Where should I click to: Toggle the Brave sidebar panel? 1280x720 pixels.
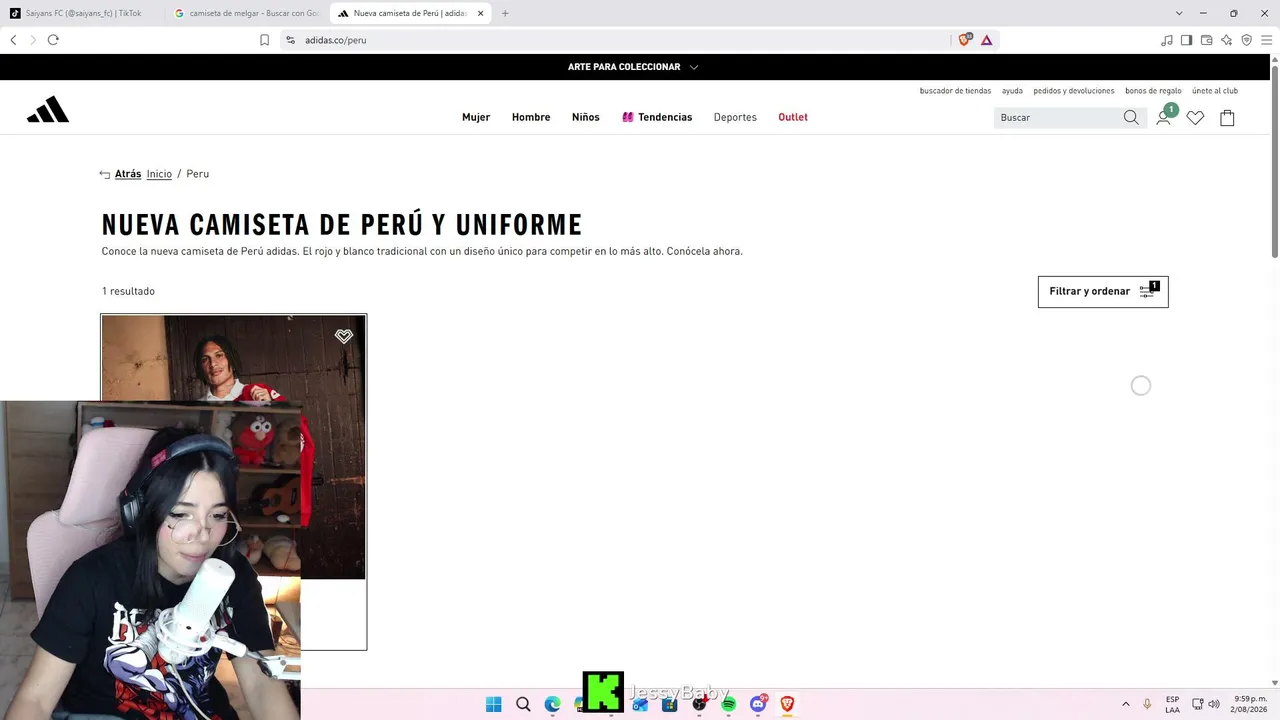tap(1186, 40)
